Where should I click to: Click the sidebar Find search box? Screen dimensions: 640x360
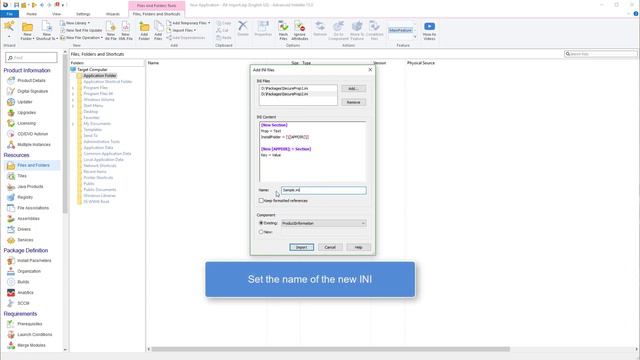pos(31,58)
